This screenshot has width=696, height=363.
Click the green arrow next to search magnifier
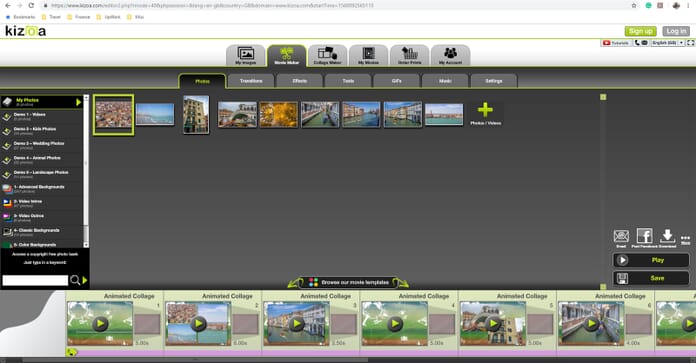point(85,280)
